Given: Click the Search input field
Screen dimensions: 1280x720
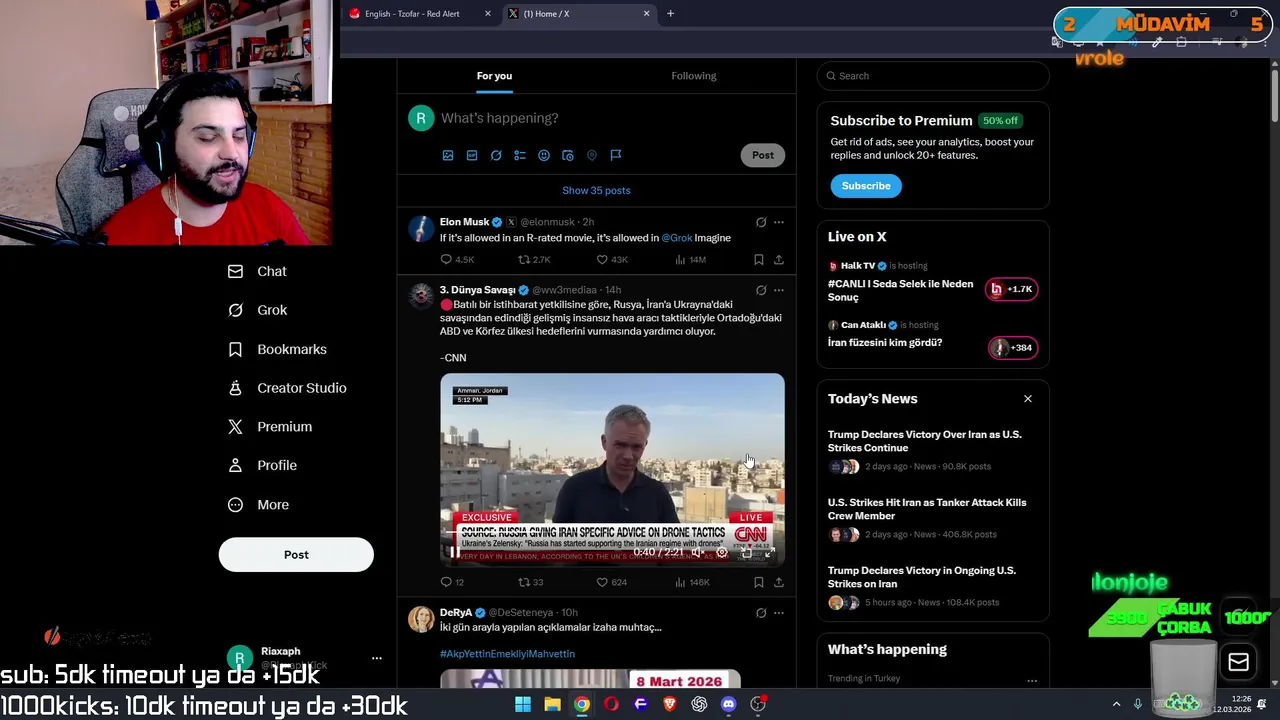Looking at the screenshot, I should [933, 76].
